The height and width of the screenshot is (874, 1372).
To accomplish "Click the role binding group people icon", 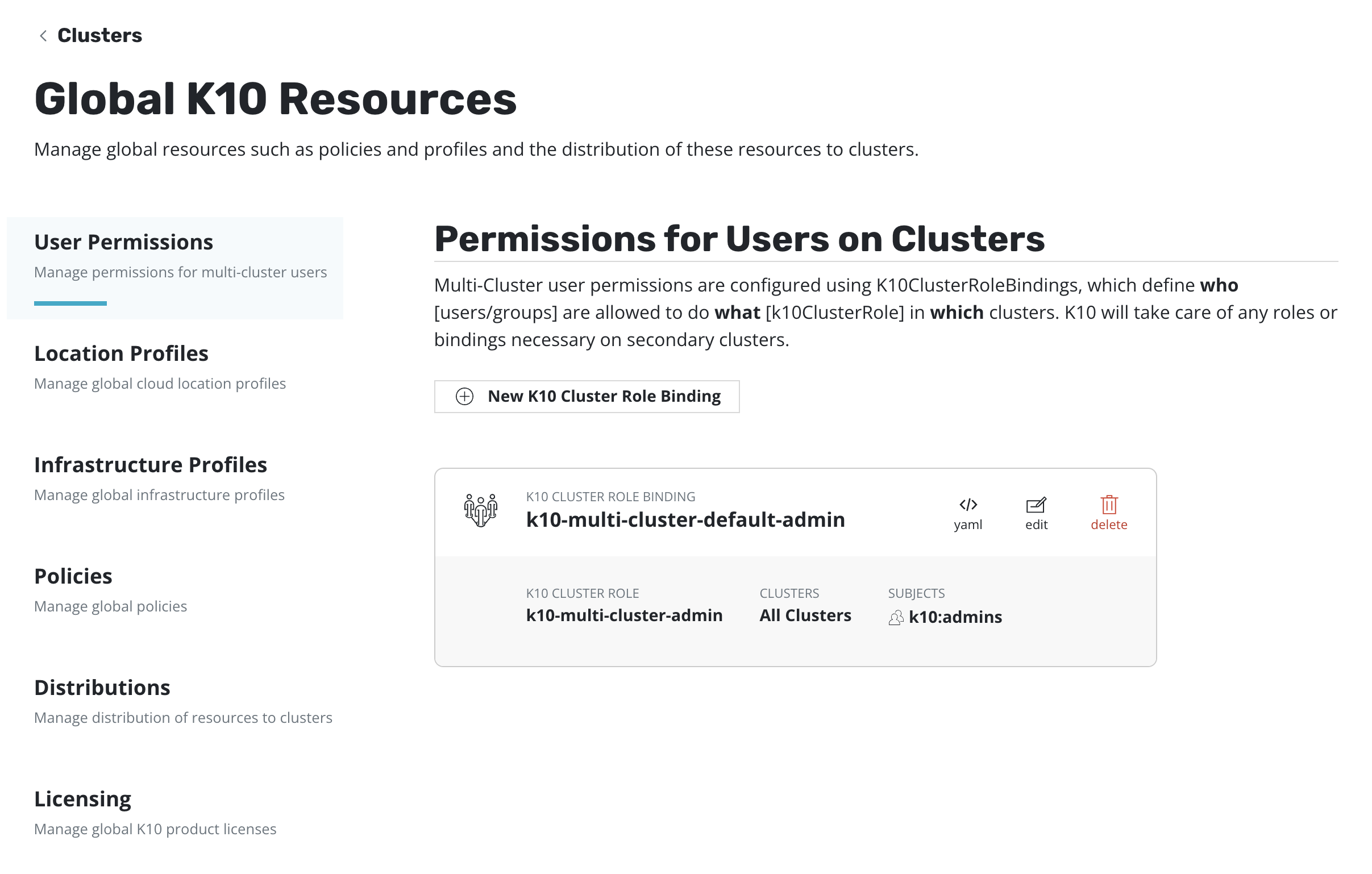I will click(x=480, y=510).
